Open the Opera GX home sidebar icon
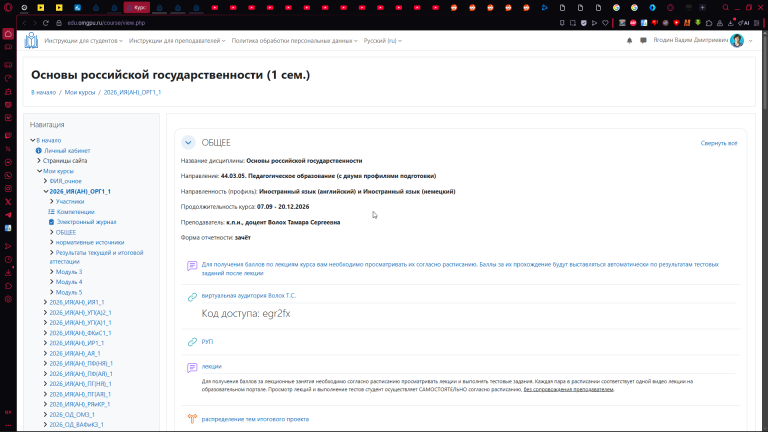 [8, 34]
